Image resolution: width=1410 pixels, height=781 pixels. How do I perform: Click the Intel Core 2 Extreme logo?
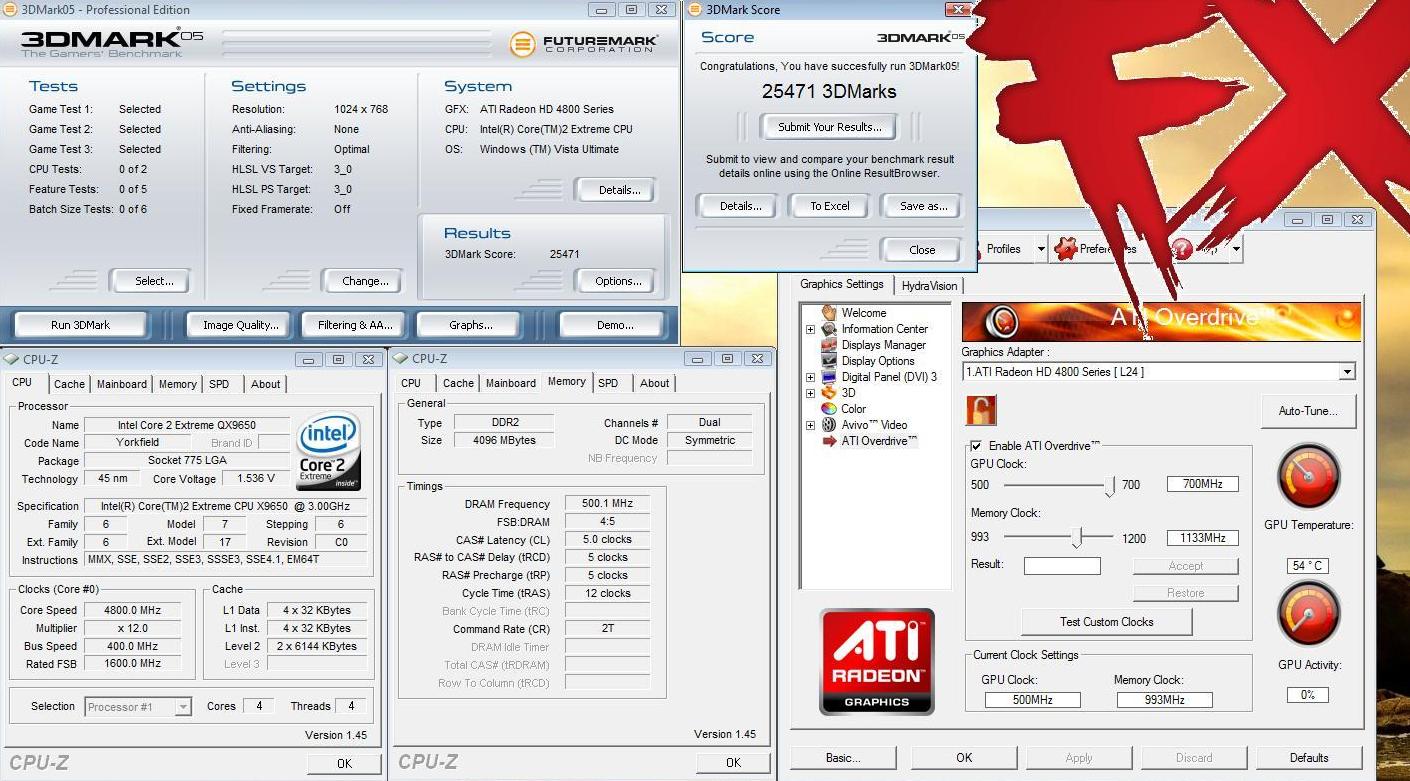pyautogui.click(x=328, y=450)
